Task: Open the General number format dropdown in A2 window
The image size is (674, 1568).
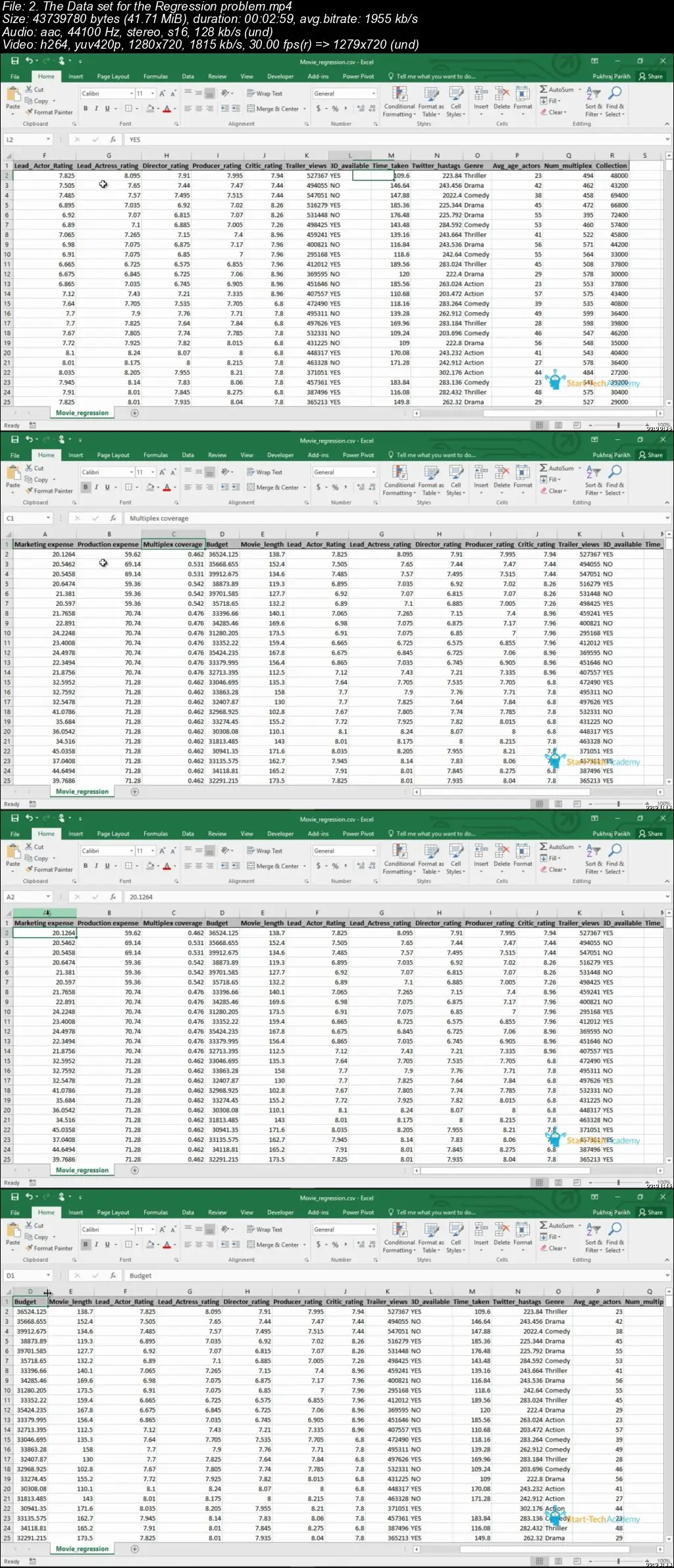Action: pyautogui.click(x=373, y=851)
